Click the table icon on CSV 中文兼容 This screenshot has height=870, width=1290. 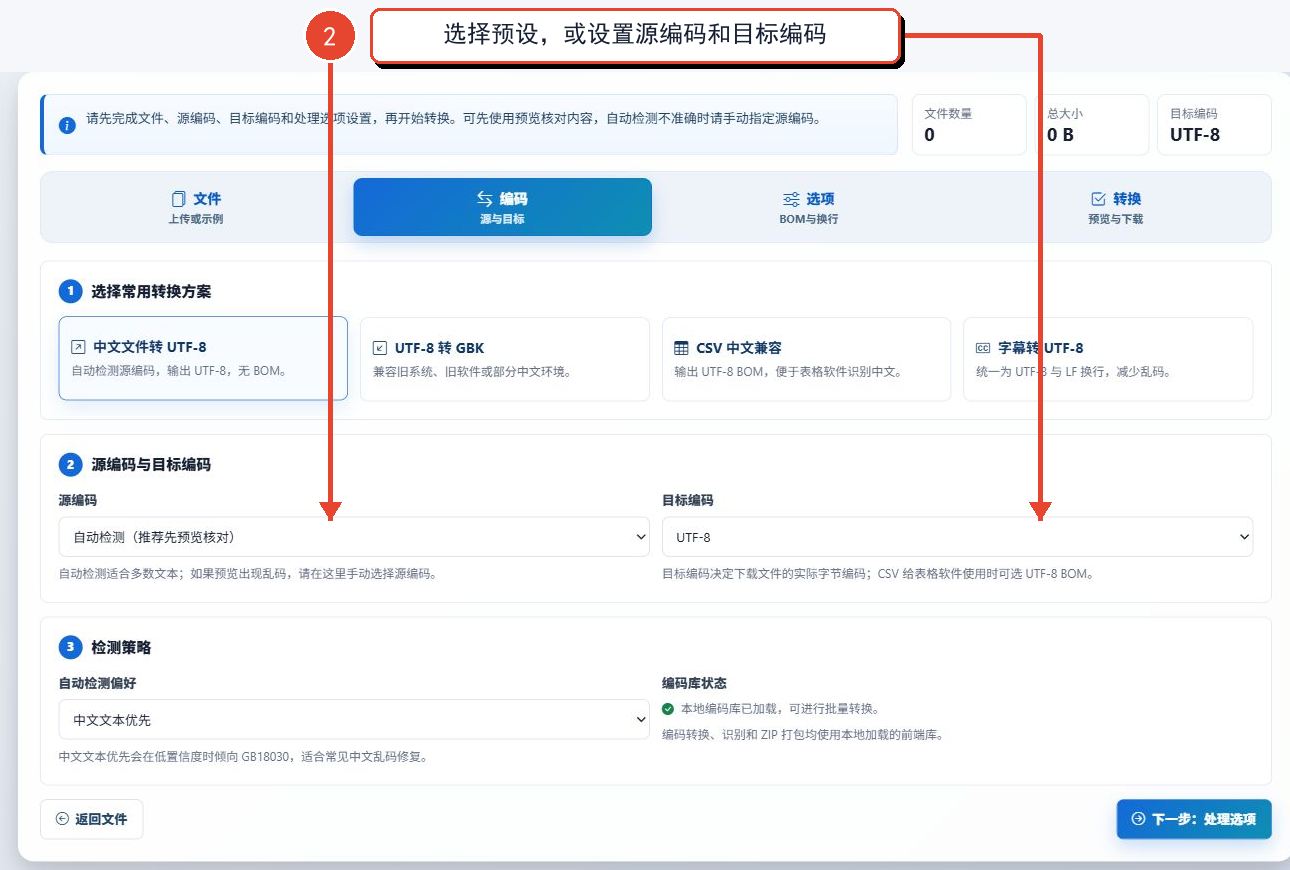(x=681, y=348)
